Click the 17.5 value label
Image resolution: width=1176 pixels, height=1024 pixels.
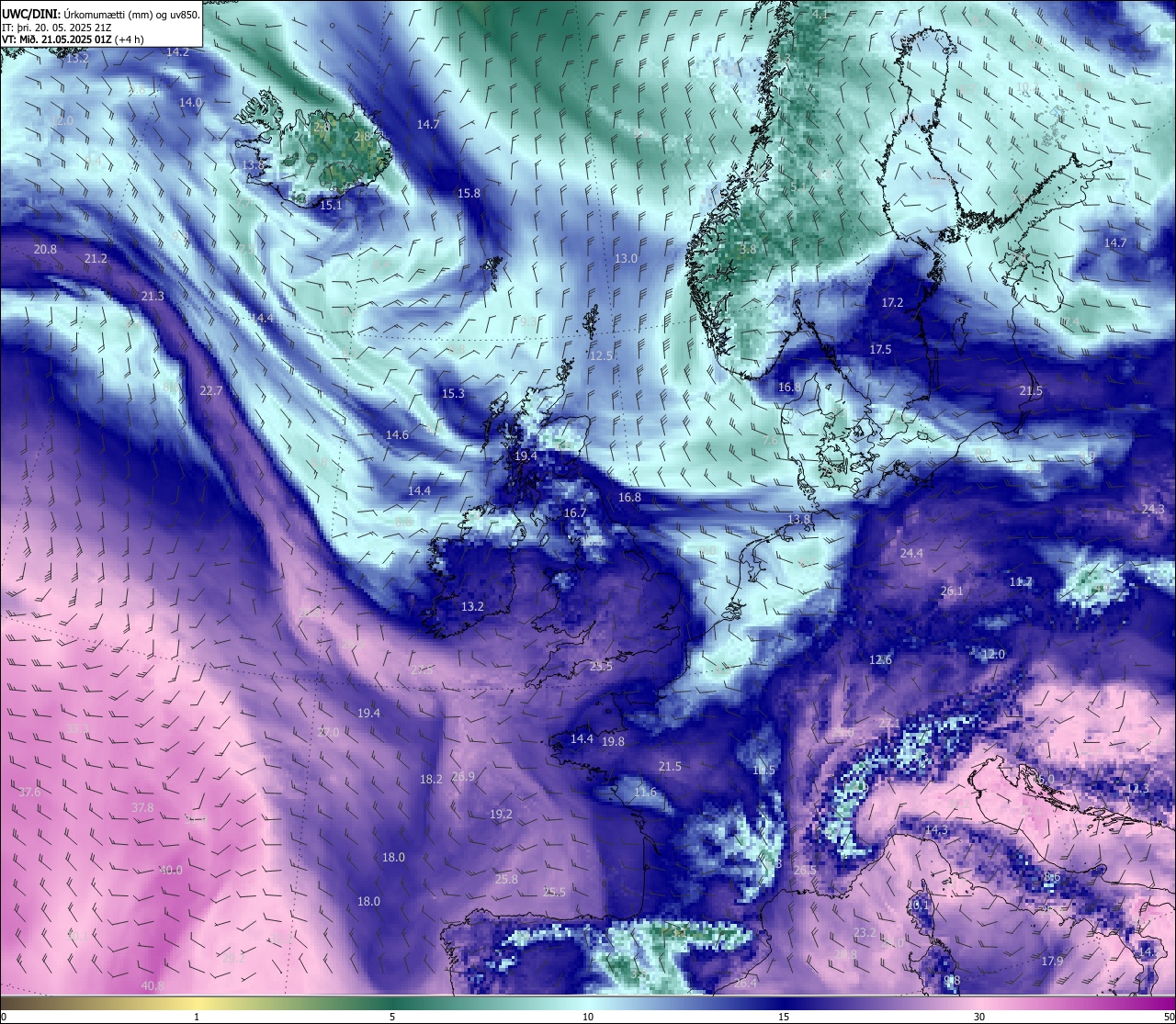[880, 349]
